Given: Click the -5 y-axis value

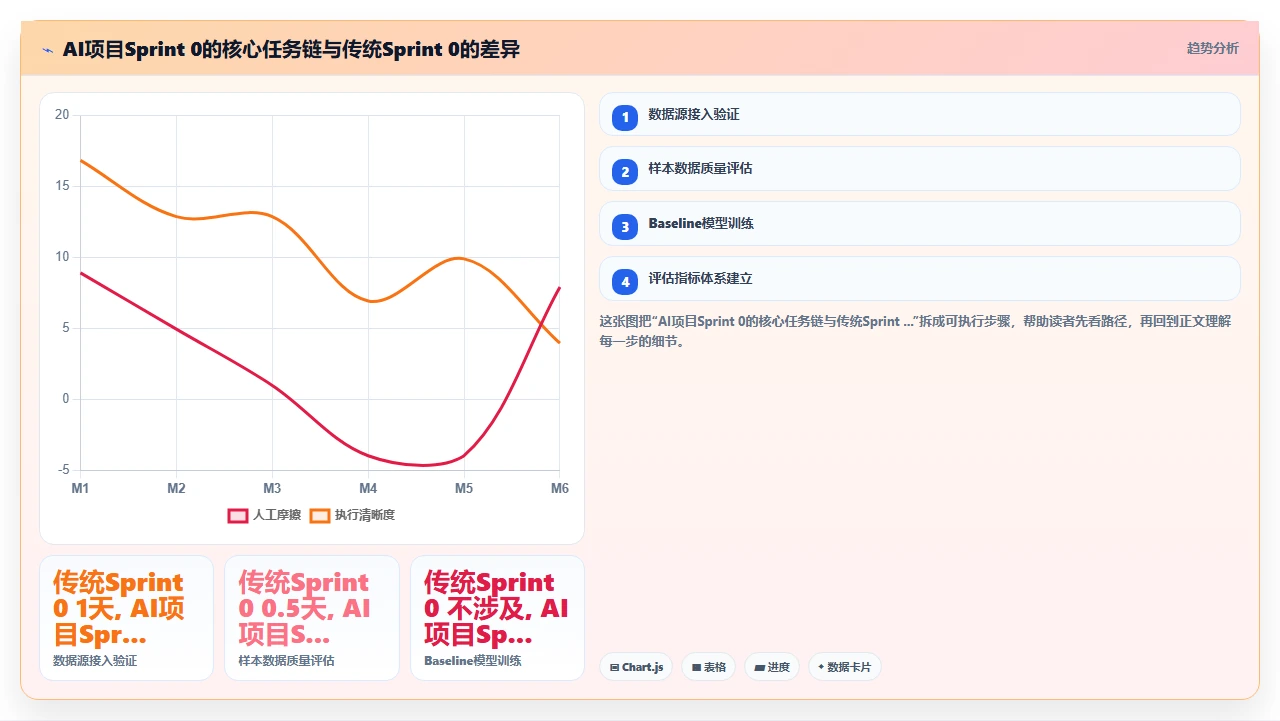Looking at the screenshot, I should (63, 470).
